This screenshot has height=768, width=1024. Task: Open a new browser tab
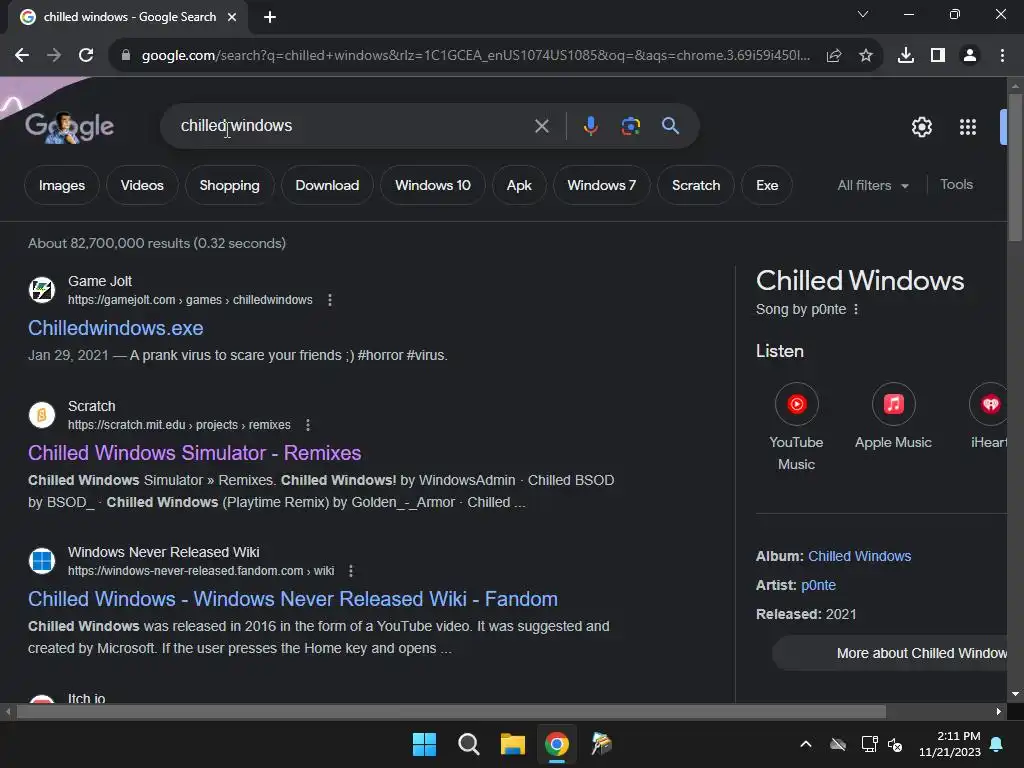(x=270, y=17)
